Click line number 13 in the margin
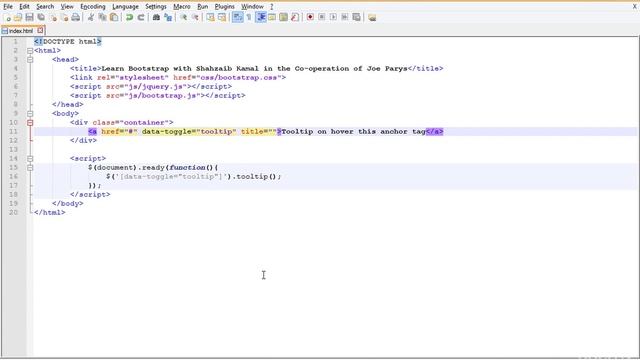The image size is (640, 360). tap(13, 149)
